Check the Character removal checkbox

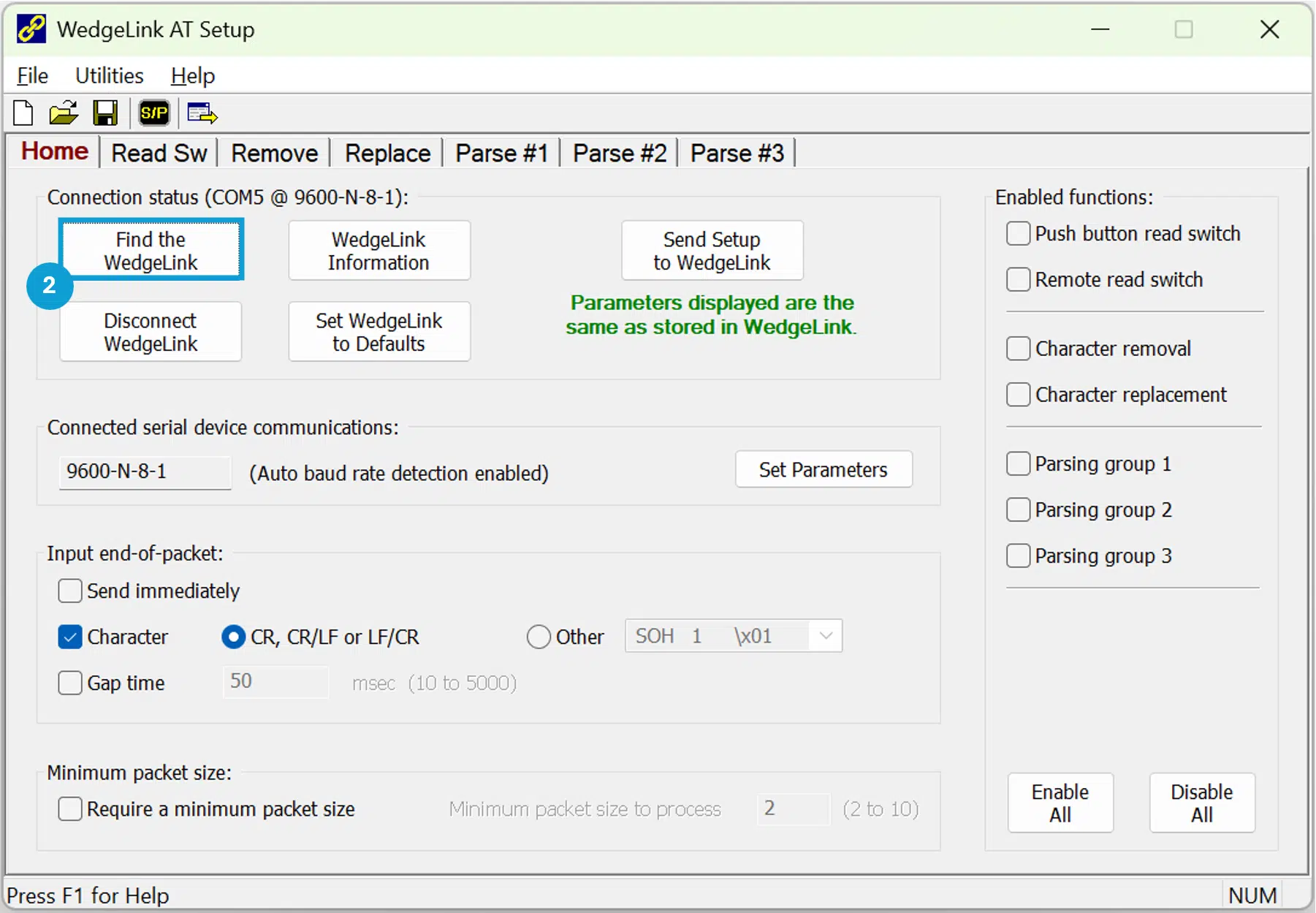(x=1019, y=349)
